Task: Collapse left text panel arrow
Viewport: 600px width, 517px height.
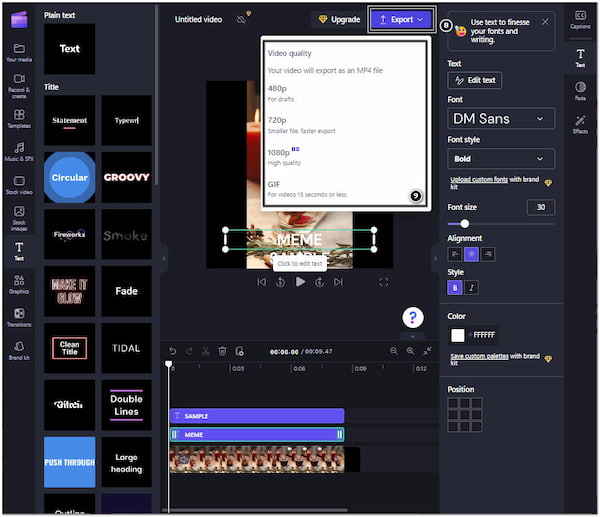Action: 164,259
